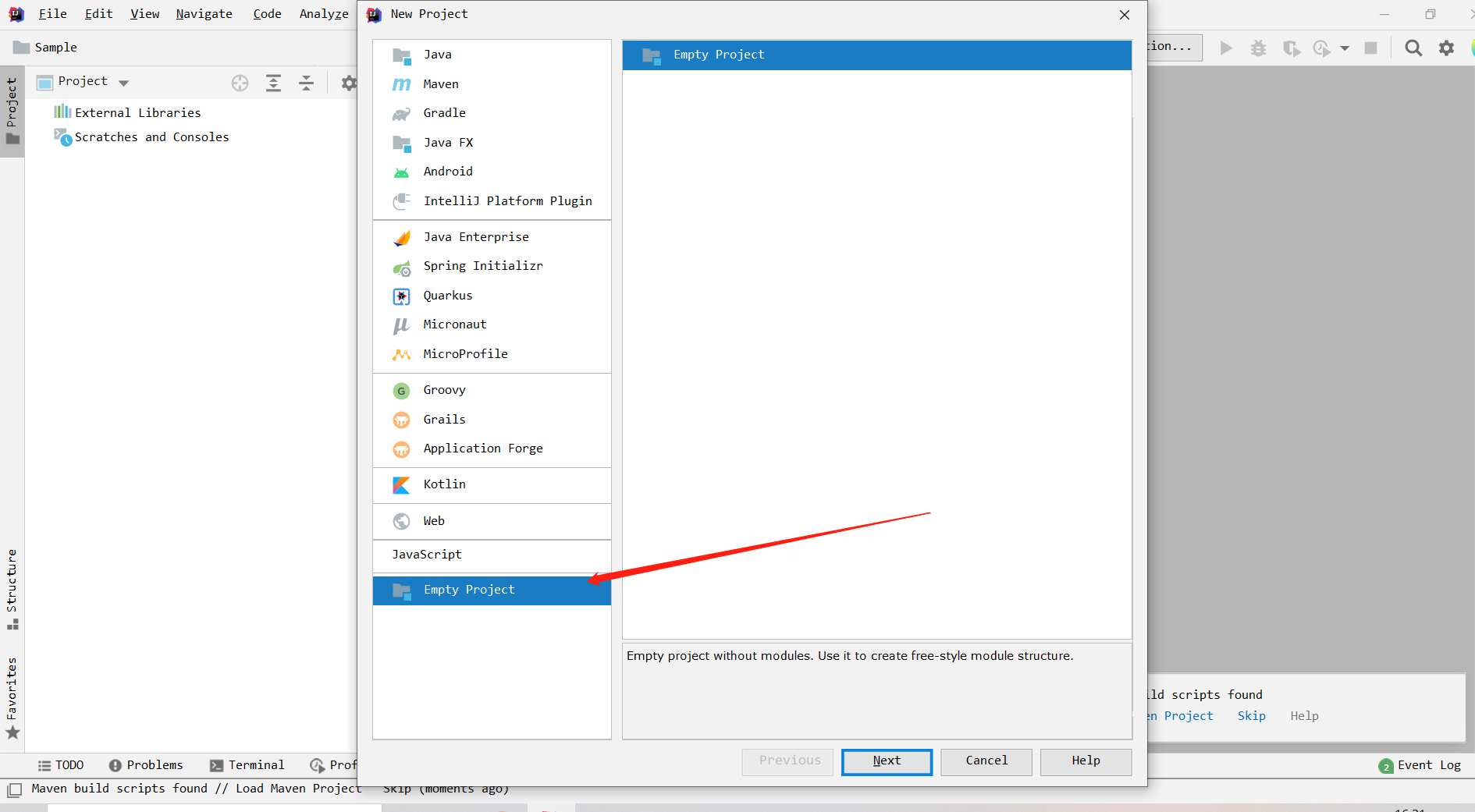This screenshot has width=1475, height=812.
Task: Open Project panel settings gear
Action: [x=349, y=83]
